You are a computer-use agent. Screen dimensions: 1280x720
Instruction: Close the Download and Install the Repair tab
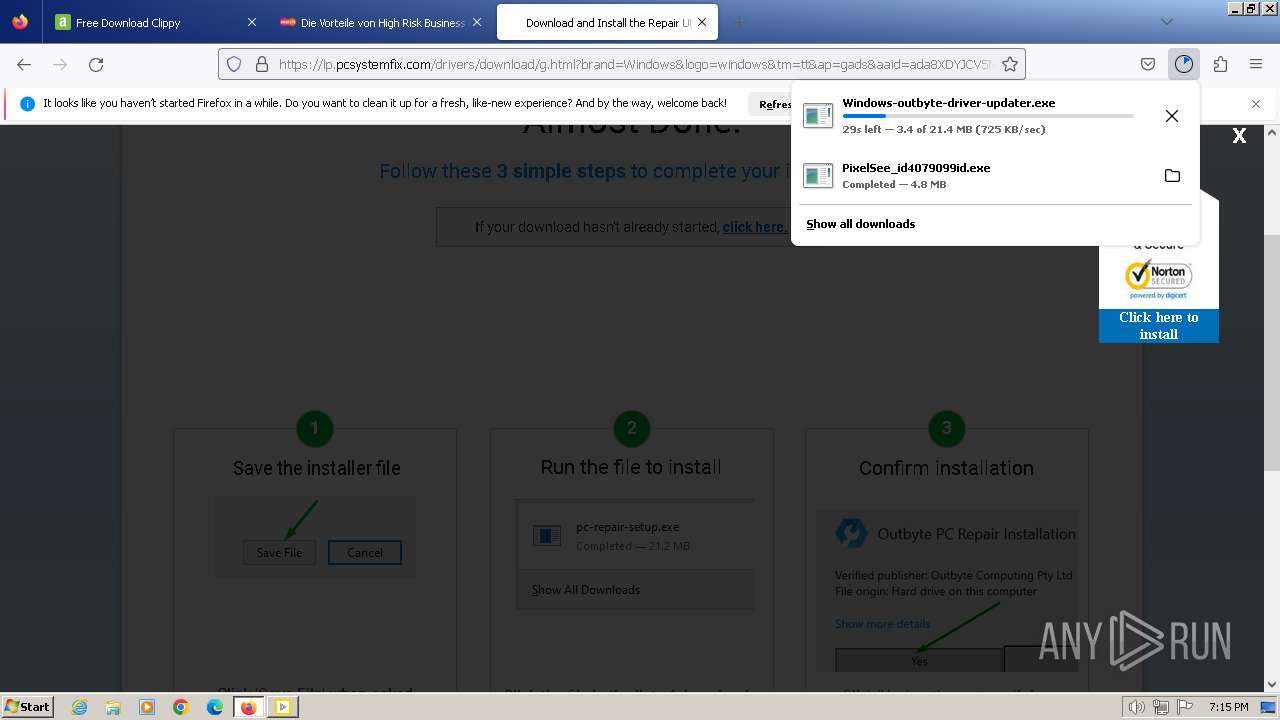702,22
